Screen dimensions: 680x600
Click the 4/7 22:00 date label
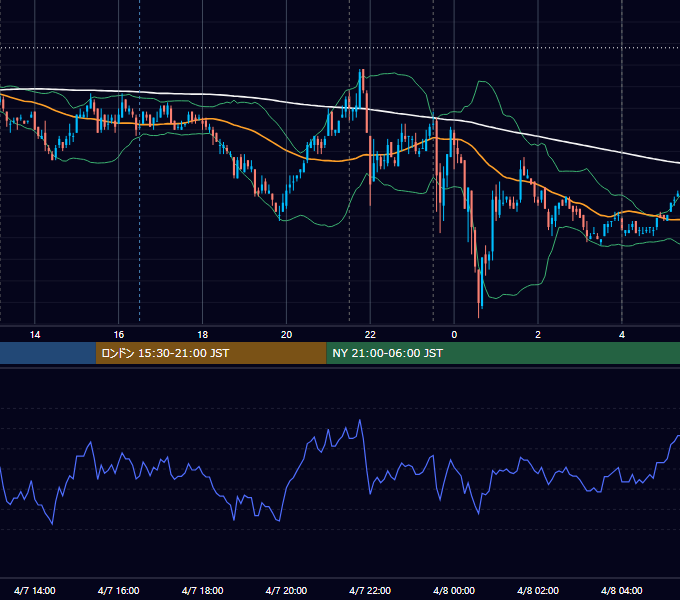coord(370,590)
